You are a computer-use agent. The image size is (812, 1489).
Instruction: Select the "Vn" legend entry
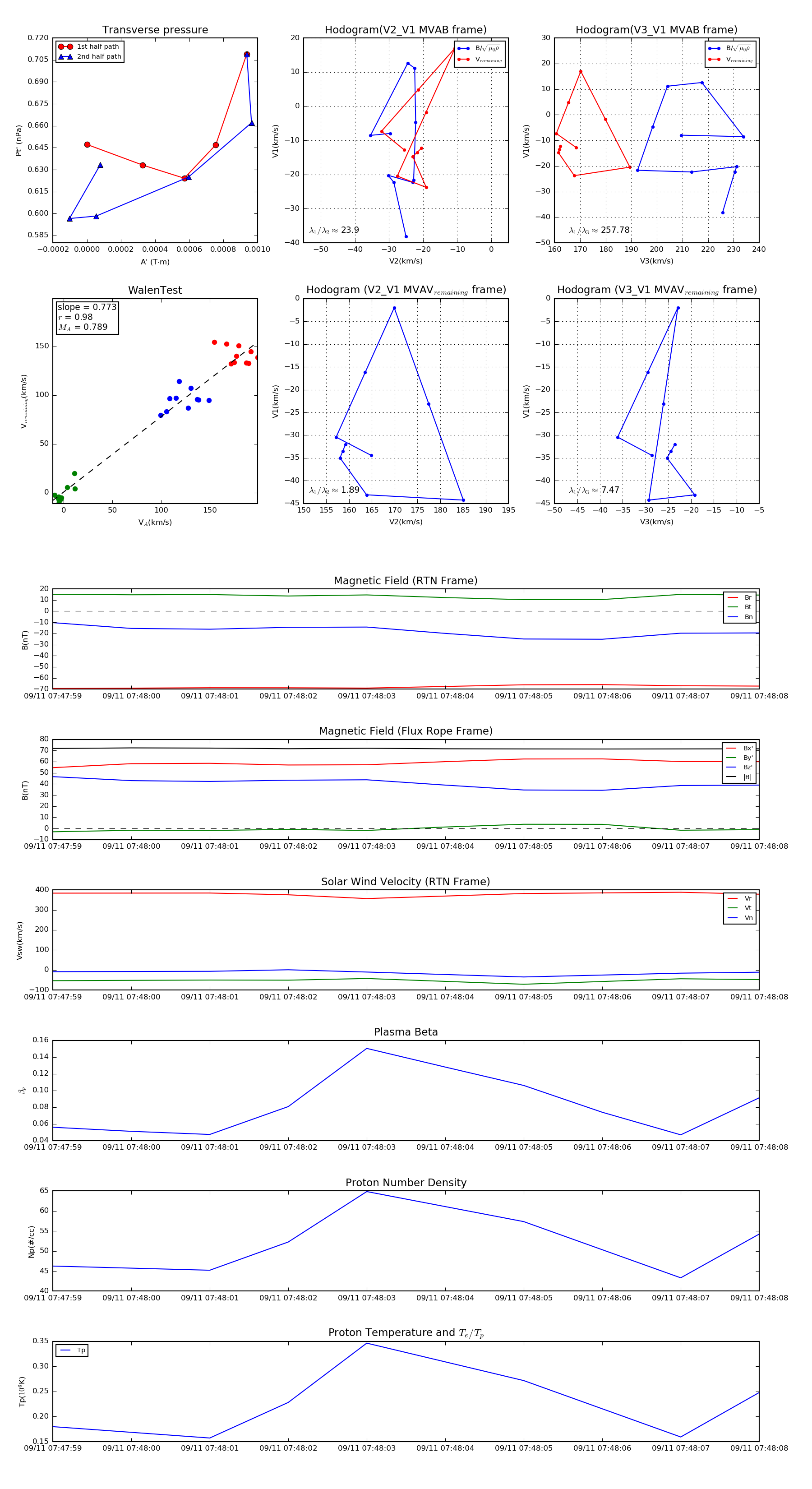click(x=740, y=918)
